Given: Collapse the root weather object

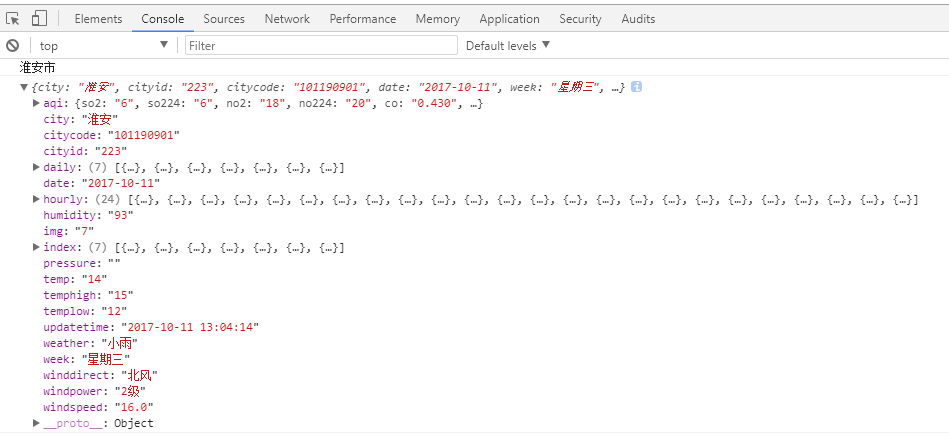Looking at the screenshot, I should click(x=24, y=88).
